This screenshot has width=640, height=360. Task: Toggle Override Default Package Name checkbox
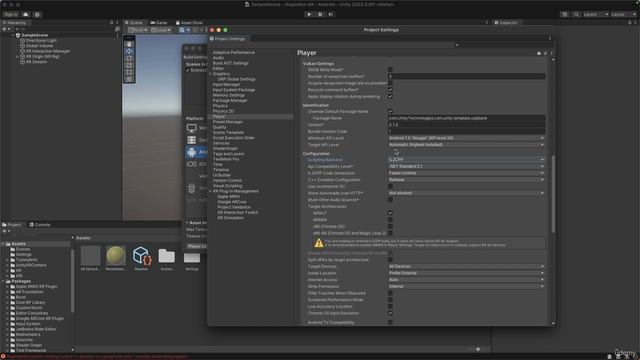point(390,111)
